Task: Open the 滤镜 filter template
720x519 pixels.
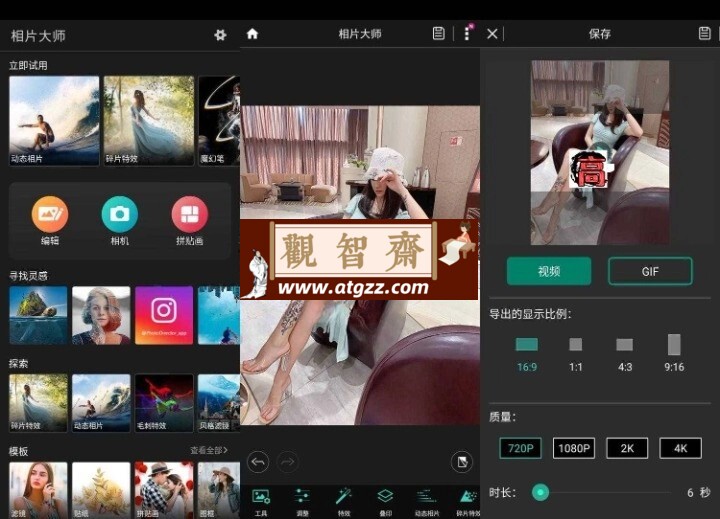Action: pos(38,491)
